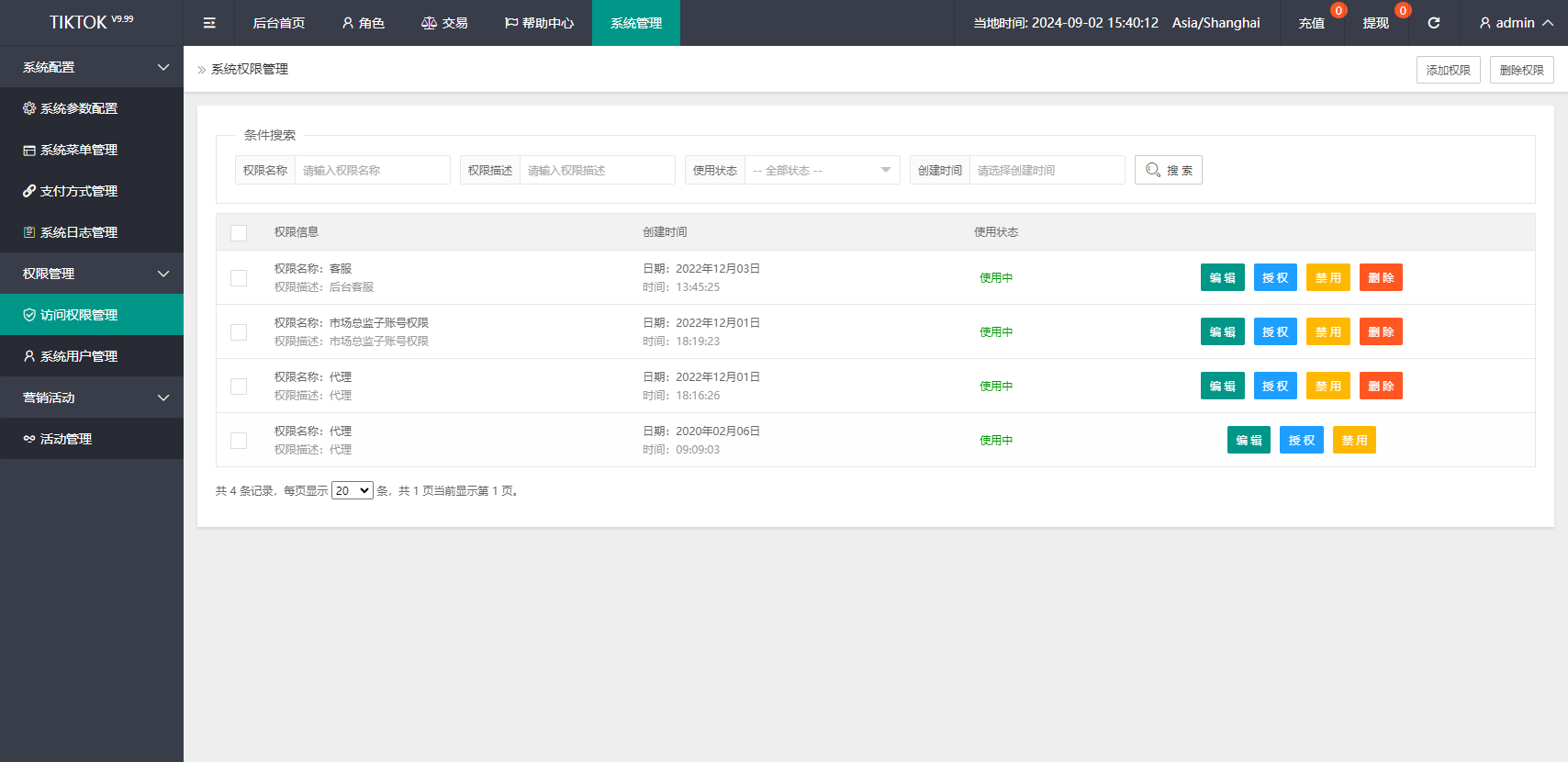Click the 添加权限 button
The height and width of the screenshot is (762, 1568).
(x=1448, y=70)
